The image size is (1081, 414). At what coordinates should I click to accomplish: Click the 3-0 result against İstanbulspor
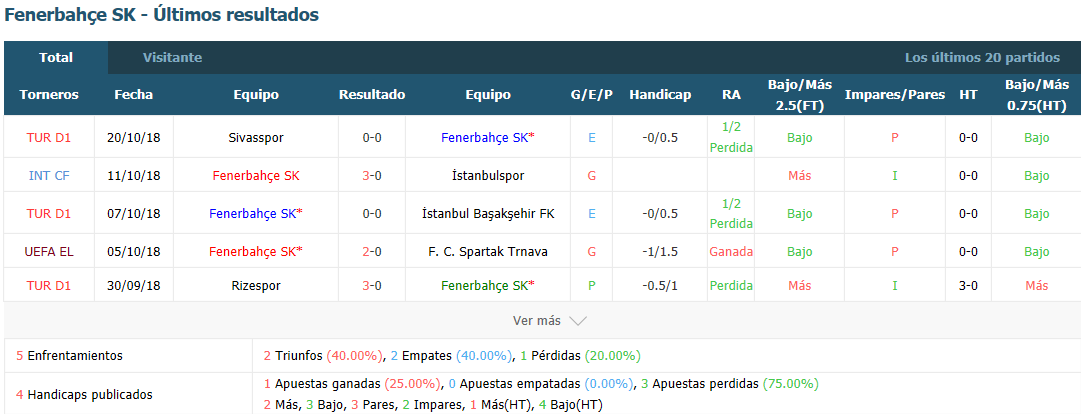click(x=372, y=176)
